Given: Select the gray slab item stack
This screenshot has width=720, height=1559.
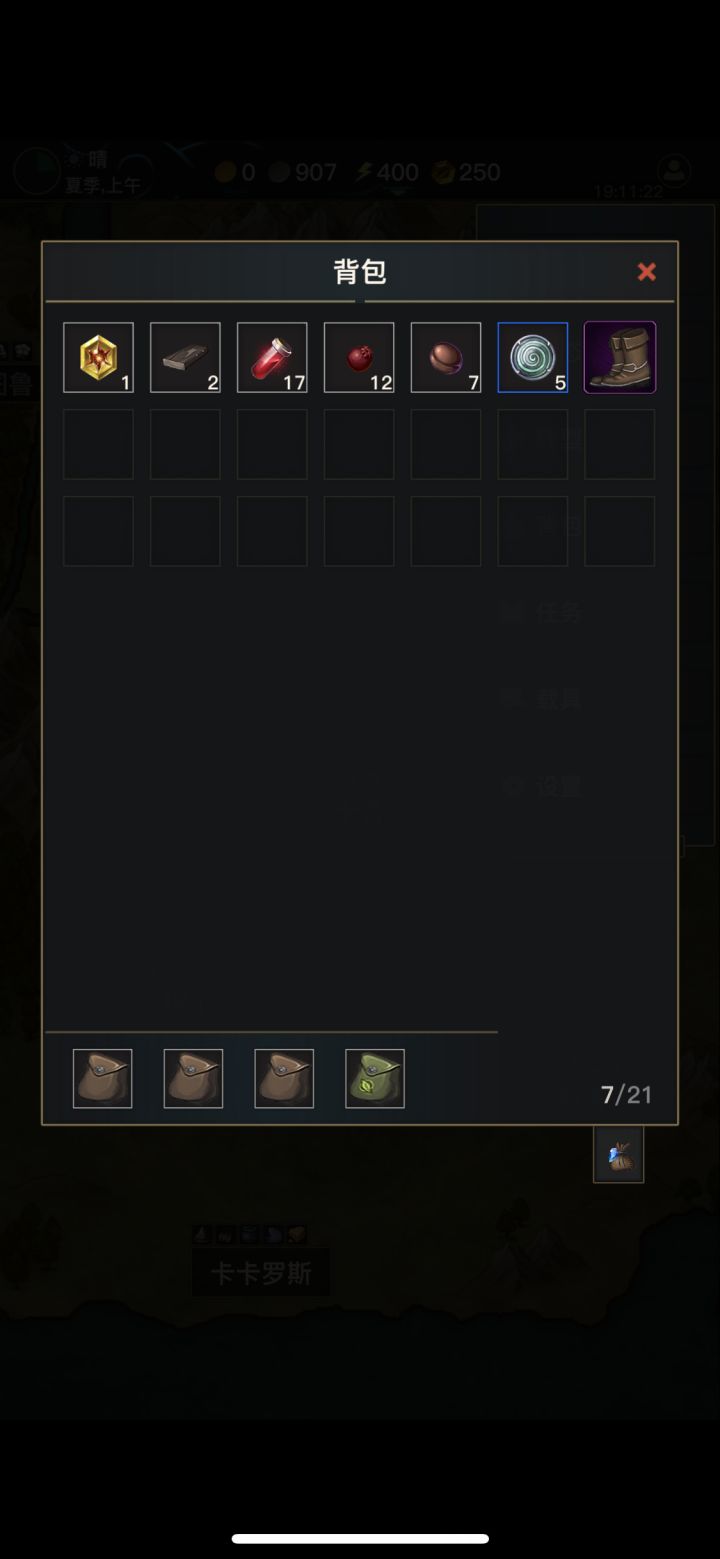Looking at the screenshot, I should click(x=185, y=357).
